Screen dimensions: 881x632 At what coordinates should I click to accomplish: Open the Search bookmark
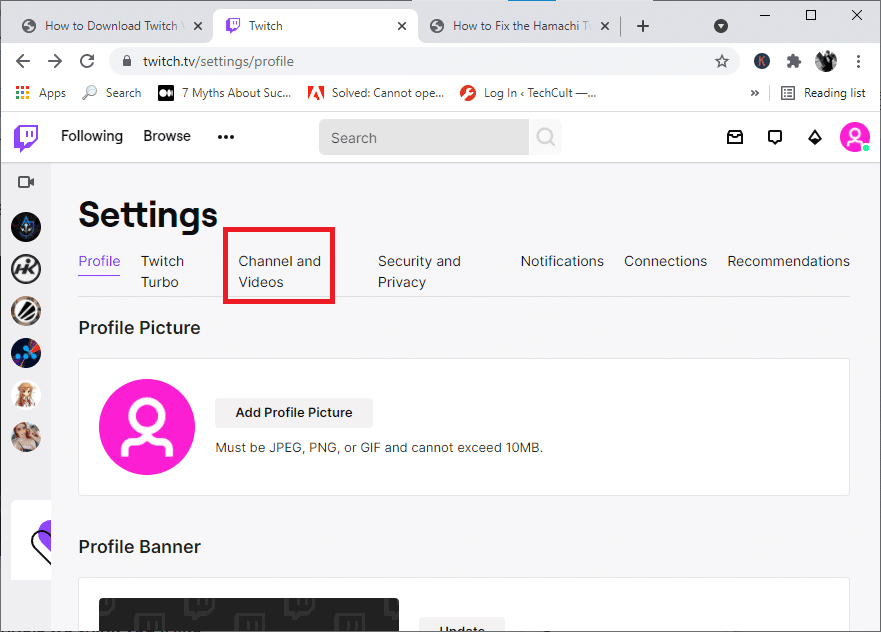coord(111,93)
